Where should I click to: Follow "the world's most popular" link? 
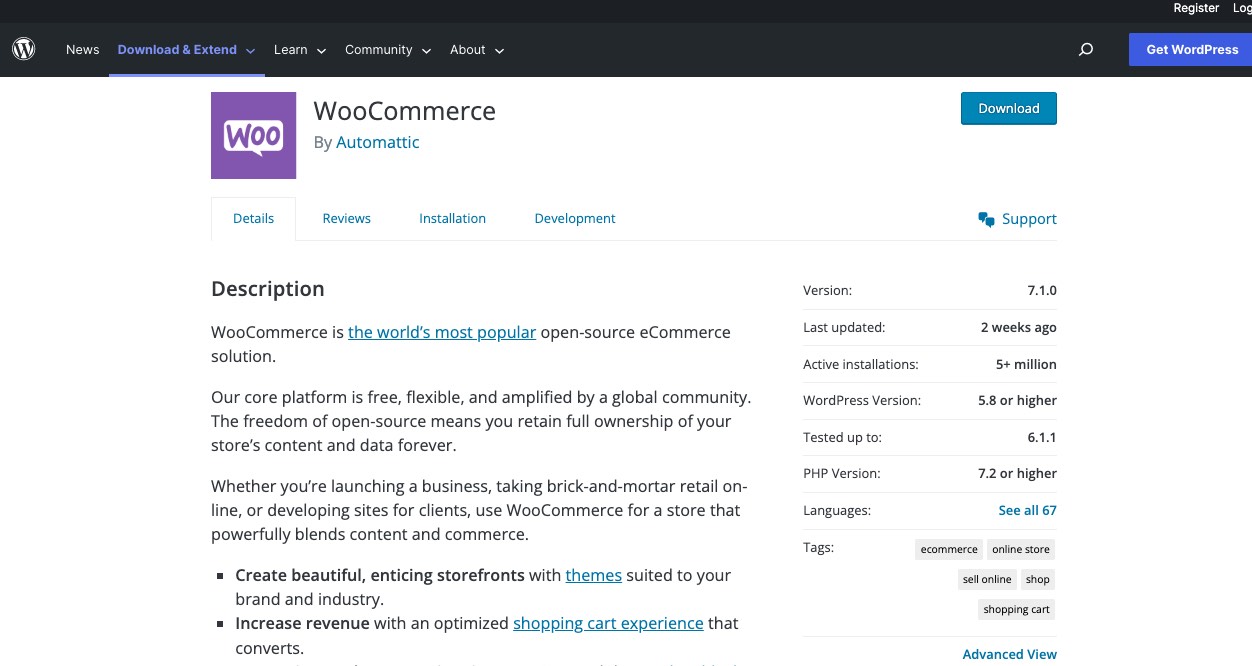(442, 332)
